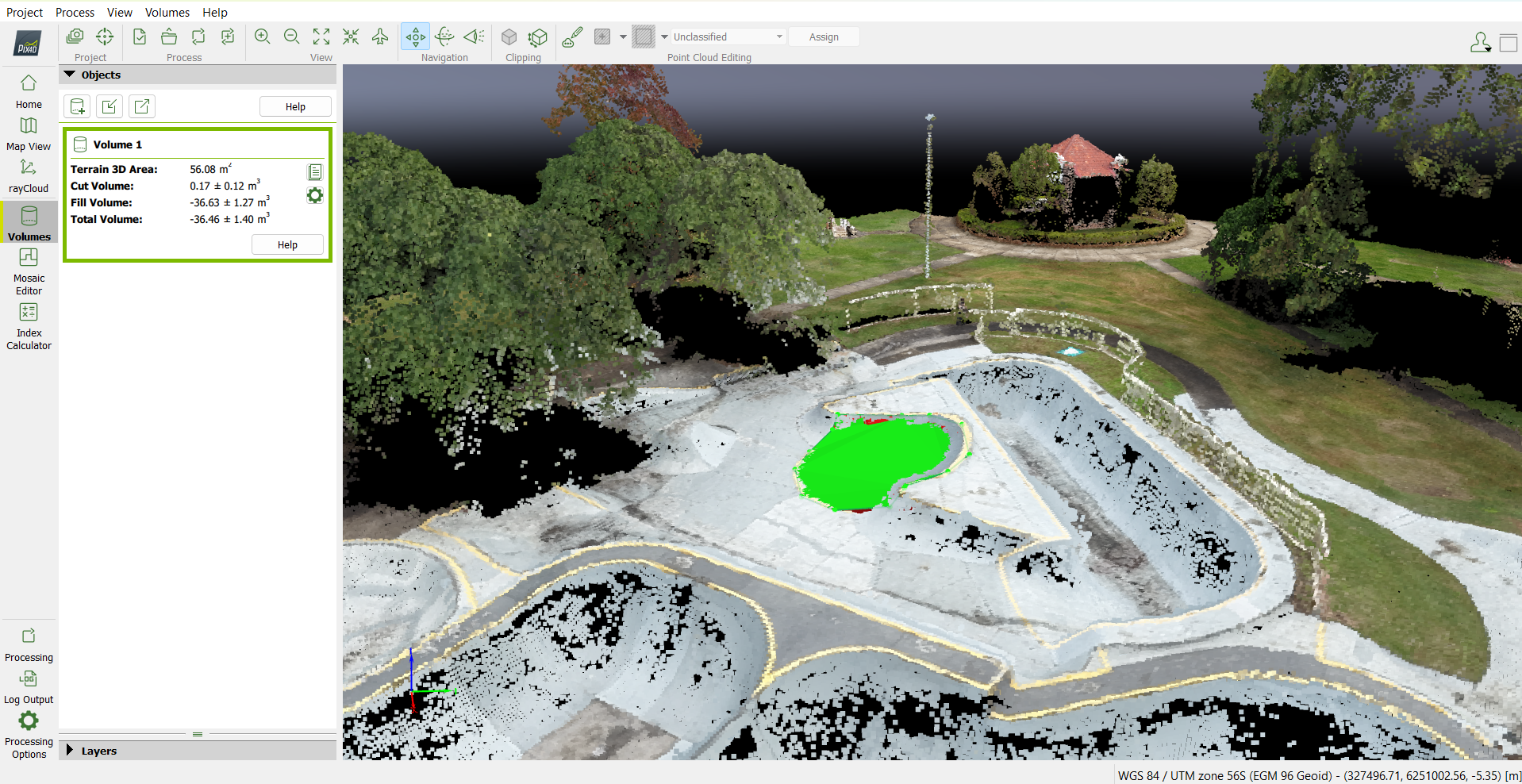This screenshot has height=784, width=1522.
Task: Click the New Volume icon
Action: [77, 106]
